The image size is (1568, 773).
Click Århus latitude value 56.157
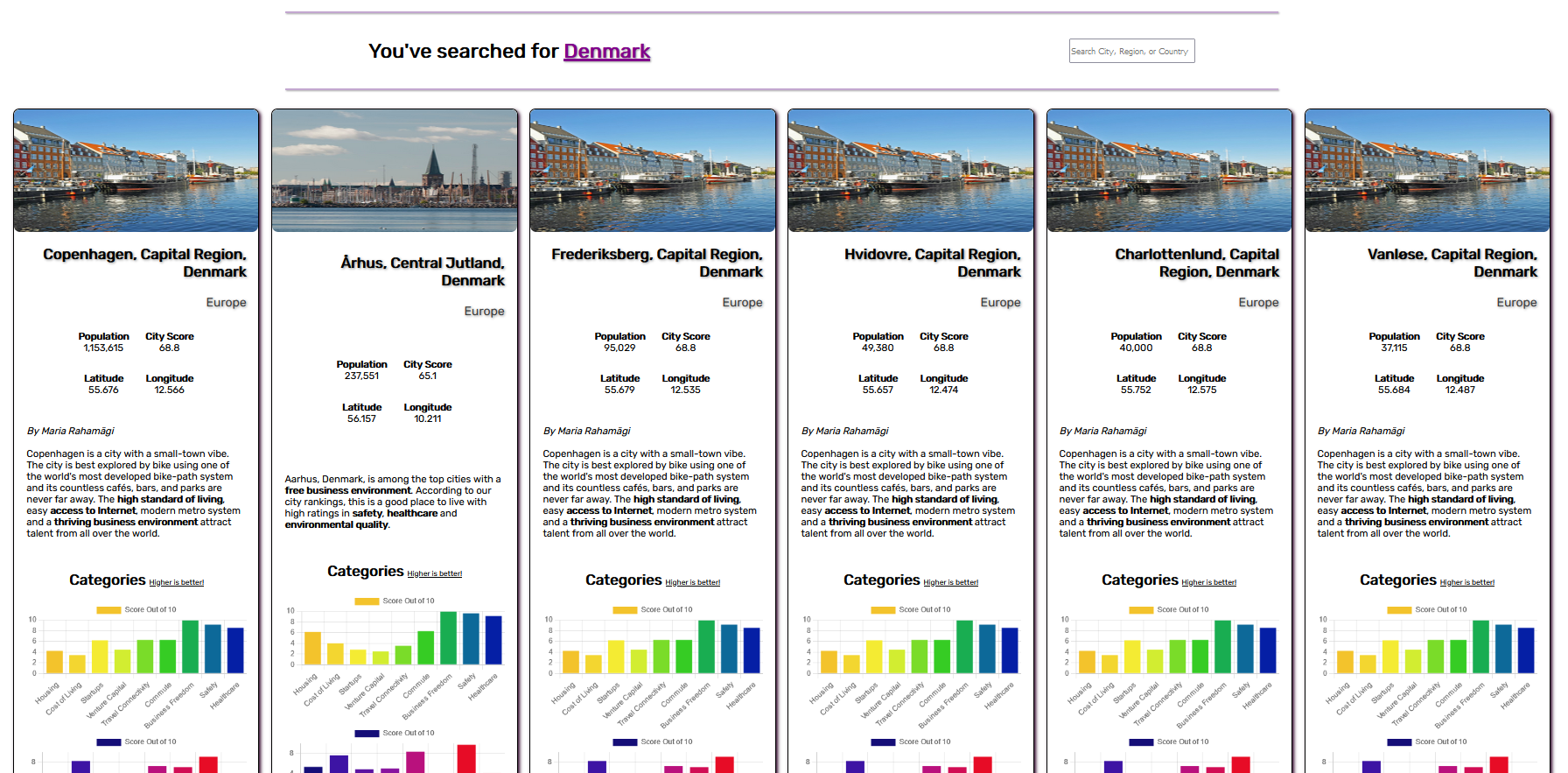pyautogui.click(x=361, y=418)
